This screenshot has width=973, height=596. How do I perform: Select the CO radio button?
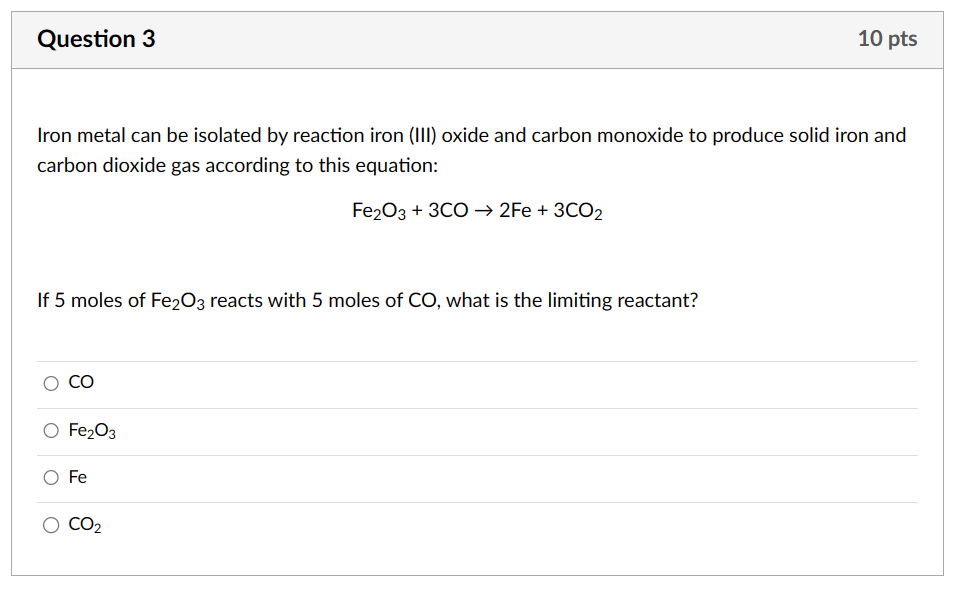pos(51,383)
